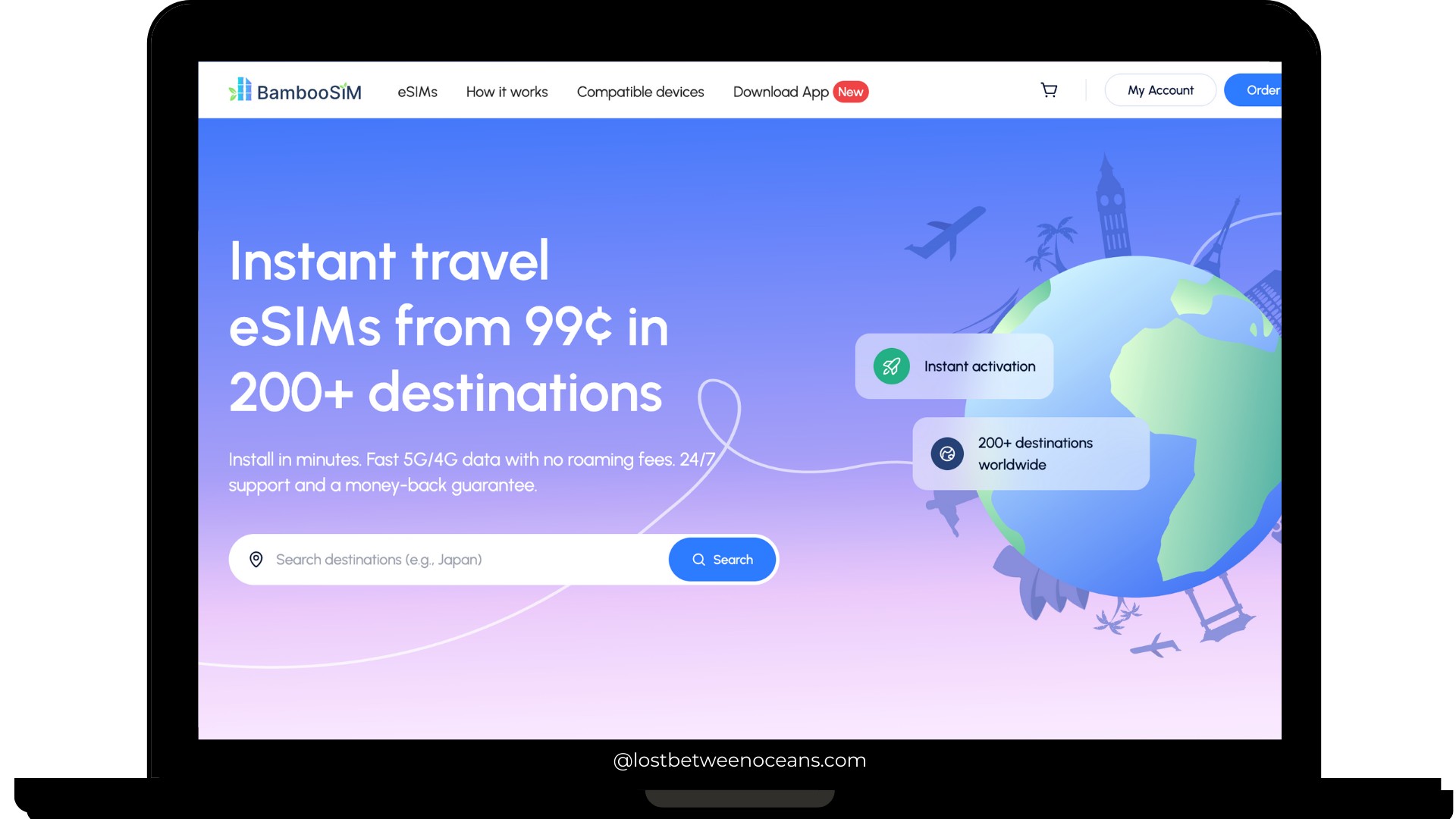Click the globe icon beside 200+ destinations worldwide
Screen dimensions: 1456x819
point(946,453)
